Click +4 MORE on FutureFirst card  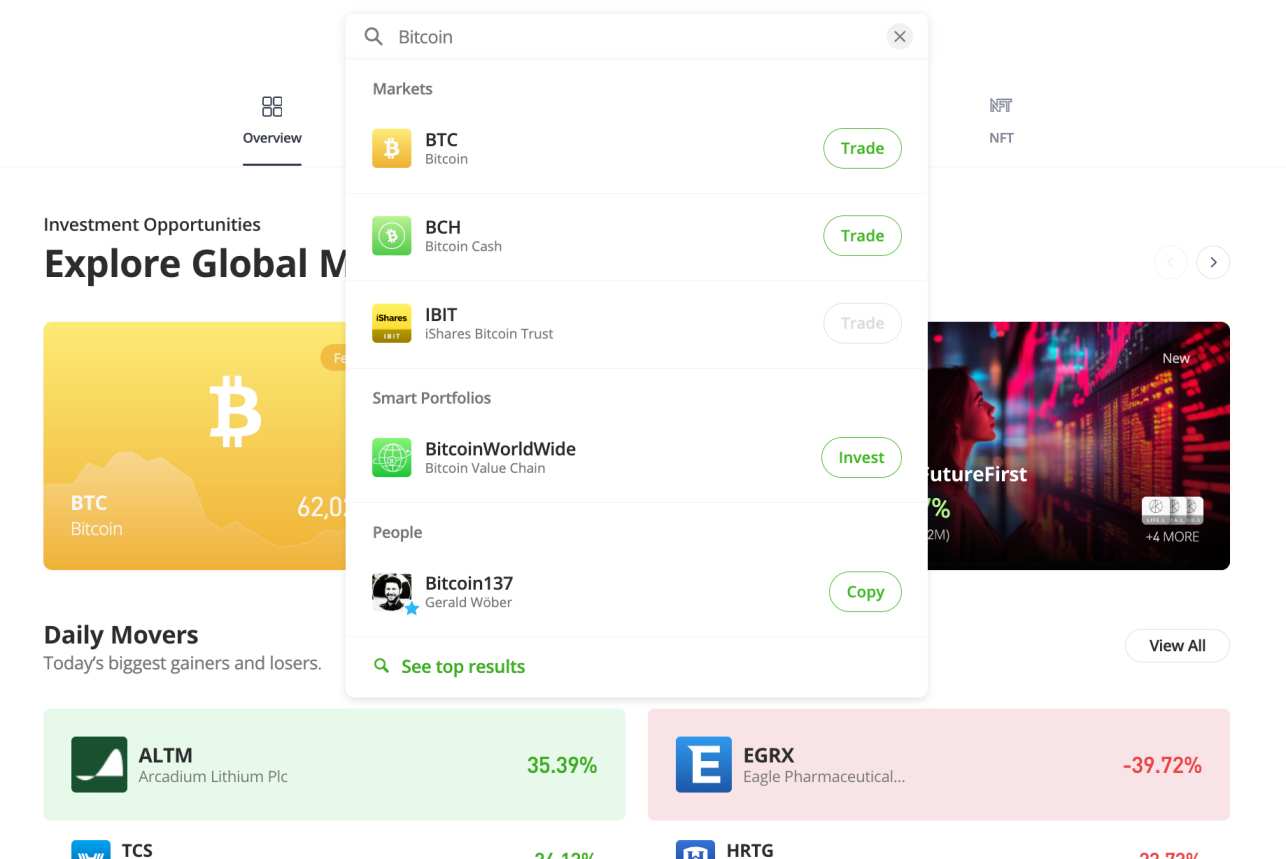pos(1172,537)
